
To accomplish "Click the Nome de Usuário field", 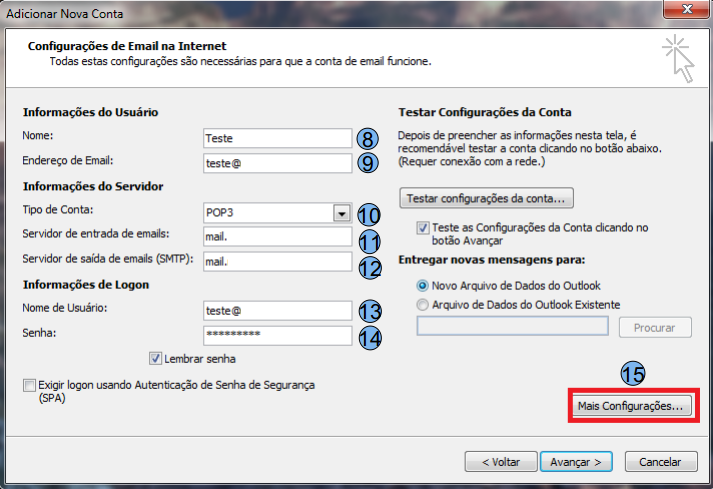I will click(x=276, y=311).
